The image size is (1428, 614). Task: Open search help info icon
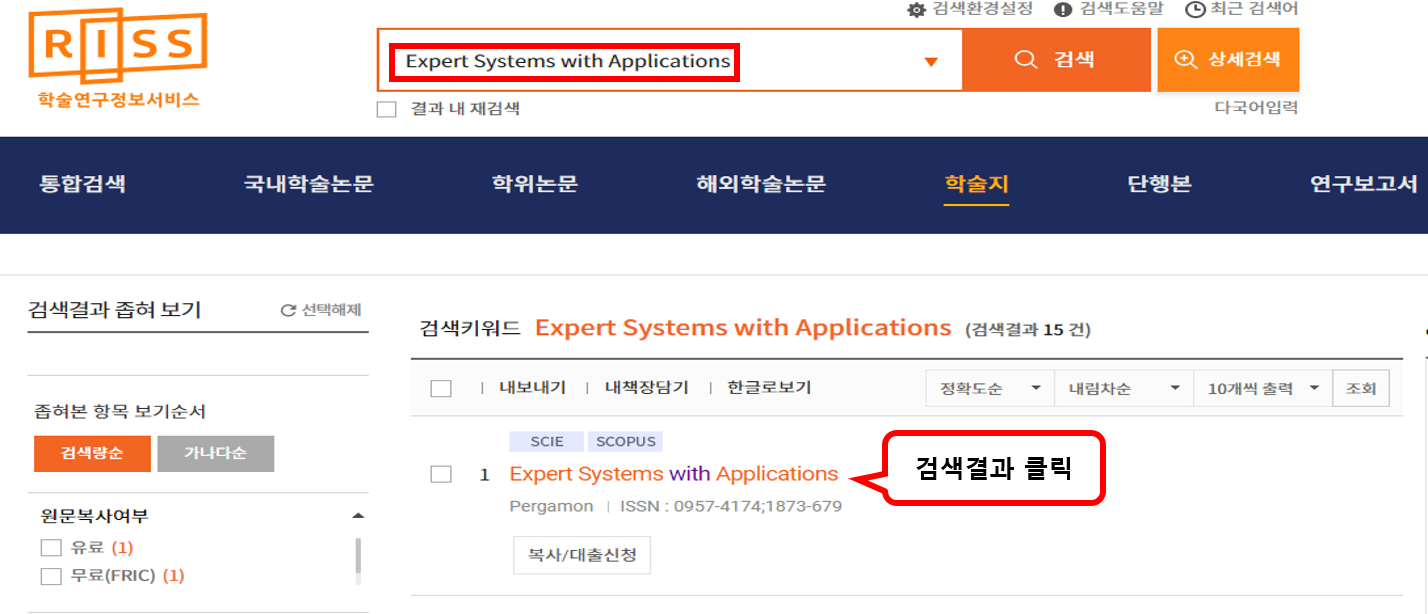coord(1063,10)
